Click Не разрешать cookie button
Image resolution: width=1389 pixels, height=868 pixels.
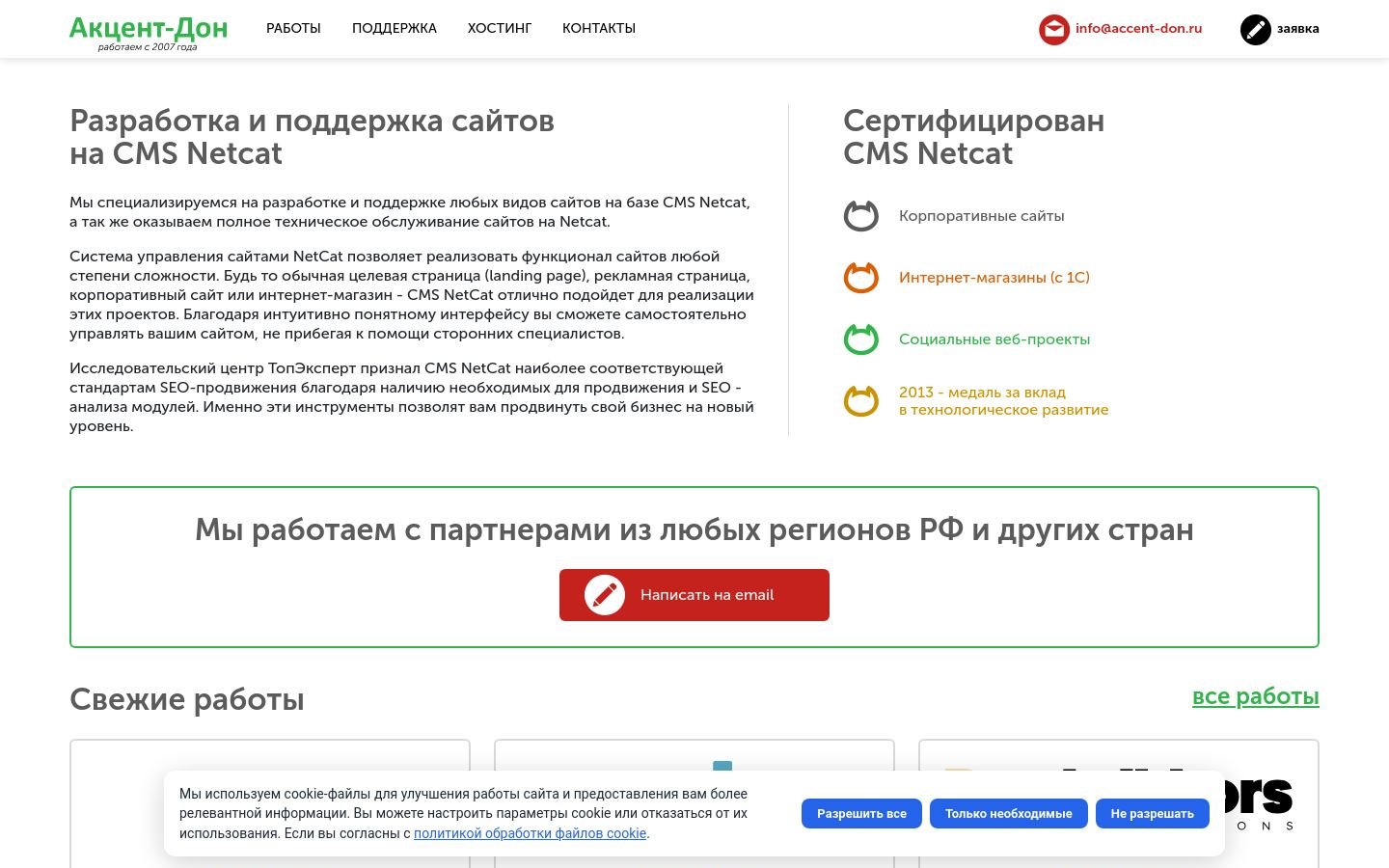1152,814
